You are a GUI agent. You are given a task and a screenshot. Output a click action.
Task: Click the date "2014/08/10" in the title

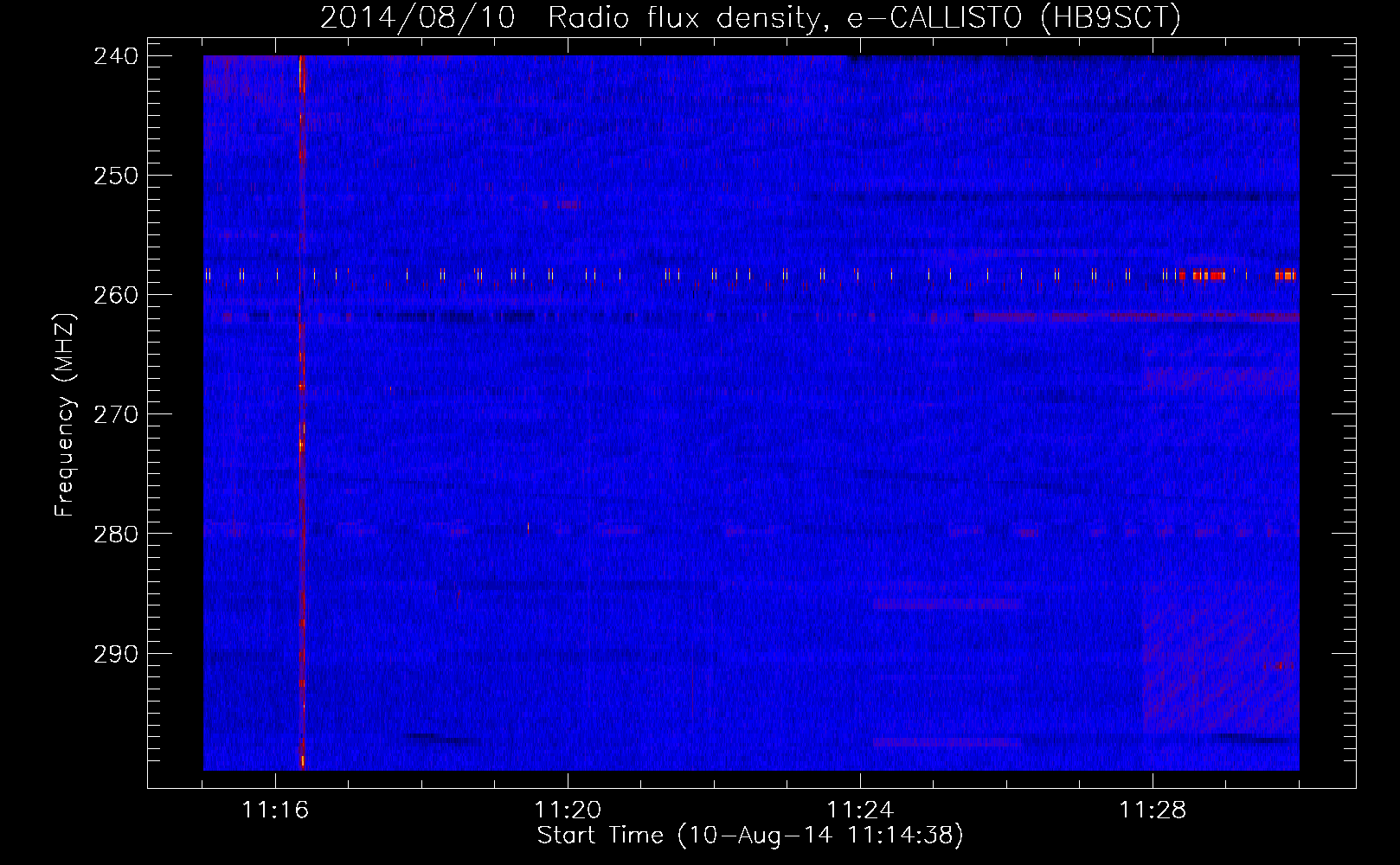(418, 17)
